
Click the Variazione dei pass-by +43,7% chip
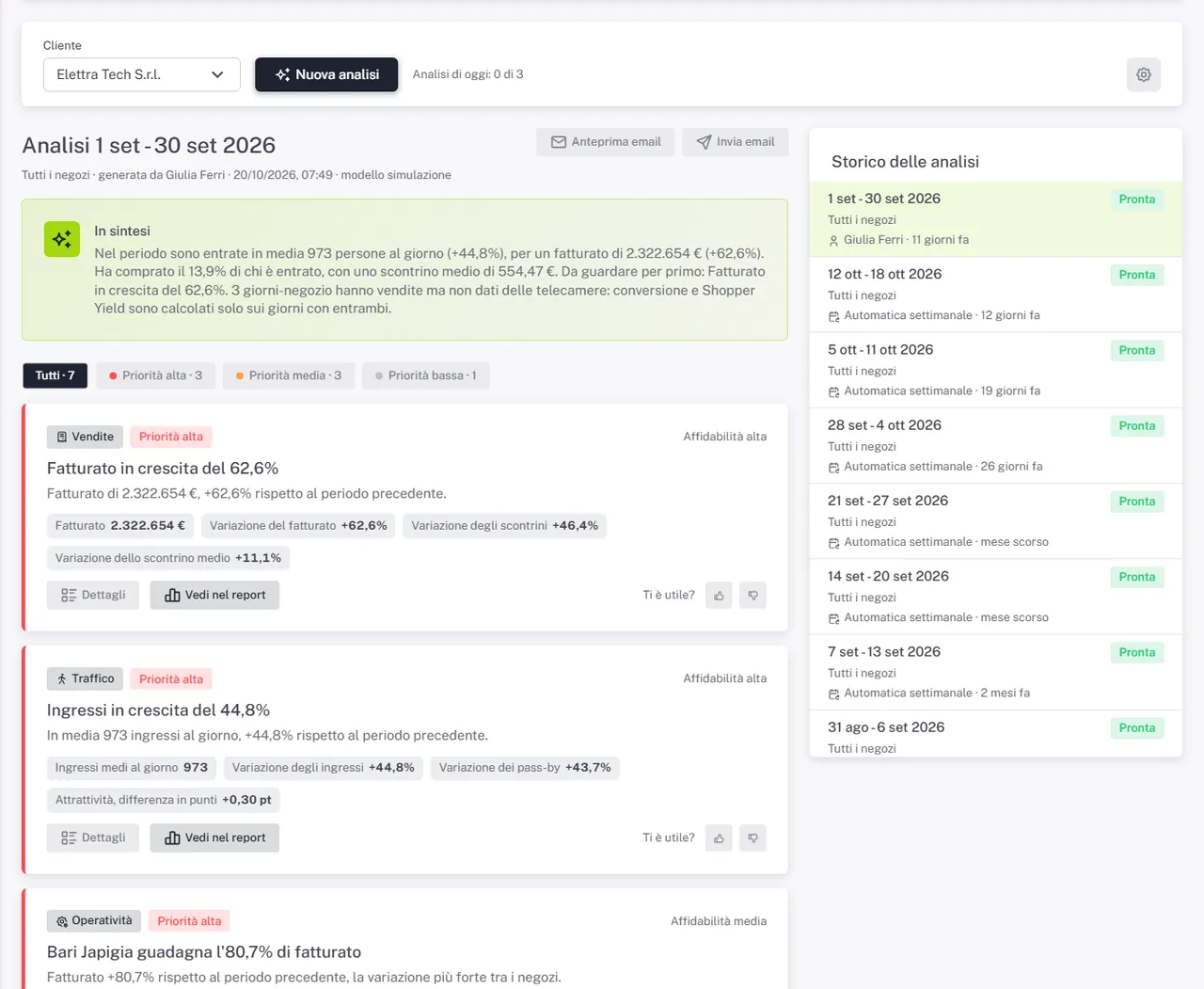coord(525,768)
